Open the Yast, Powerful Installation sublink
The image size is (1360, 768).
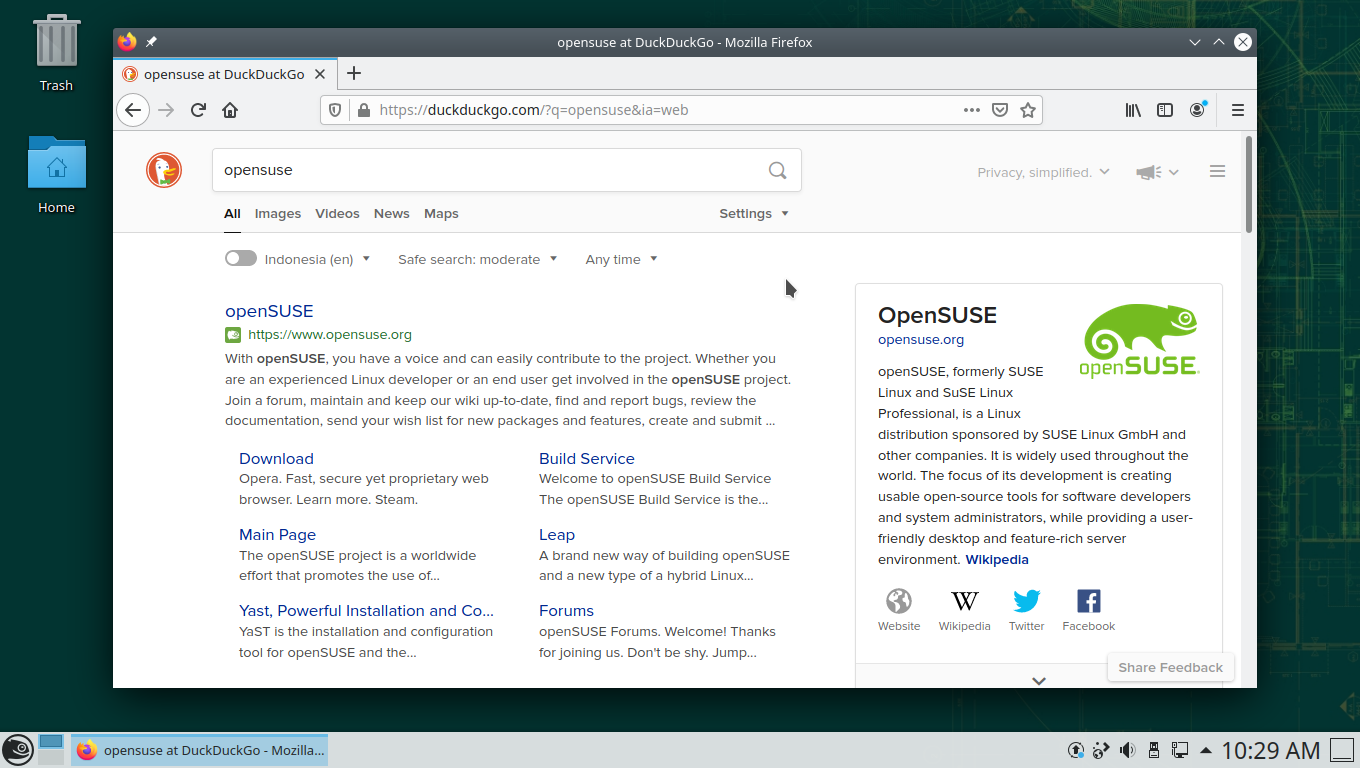coord(366,611)
